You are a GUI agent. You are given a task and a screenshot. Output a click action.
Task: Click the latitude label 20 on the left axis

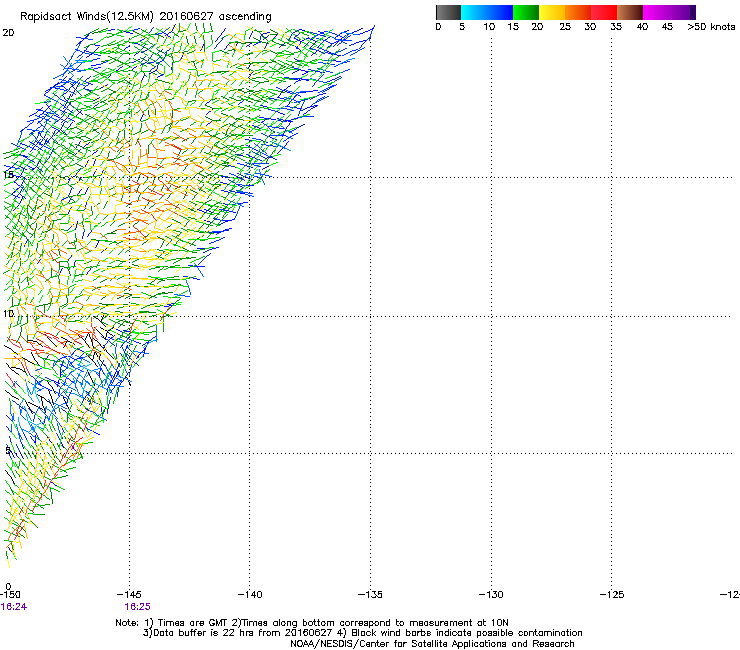(x=8, y=33)
